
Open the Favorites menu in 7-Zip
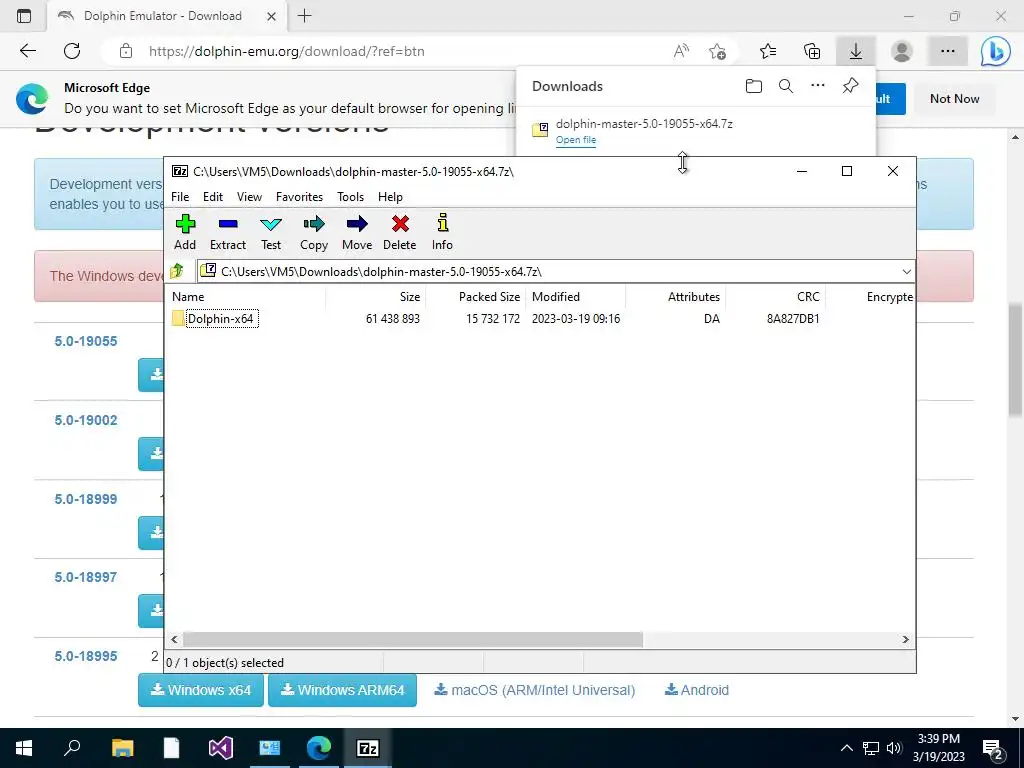pos(299,197)
